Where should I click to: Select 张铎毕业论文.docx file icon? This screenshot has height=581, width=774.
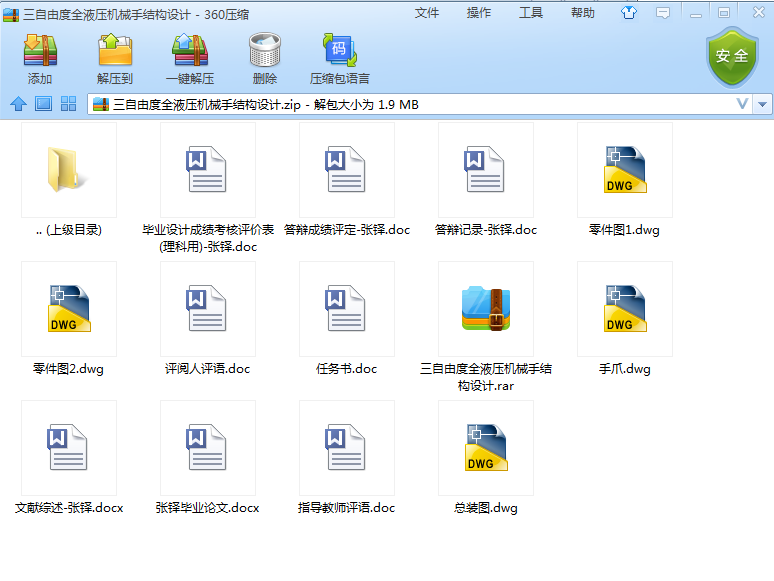point(208,448)
